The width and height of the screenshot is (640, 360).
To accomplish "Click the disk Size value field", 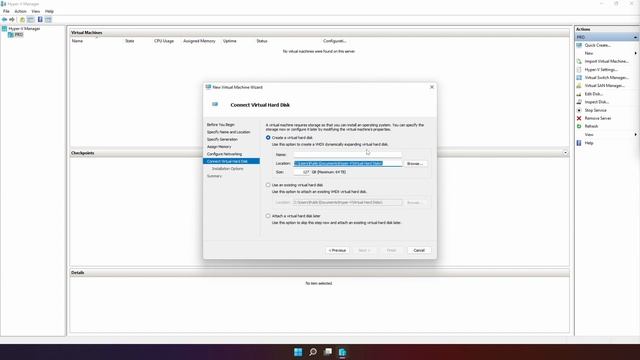I will point(302,172).
